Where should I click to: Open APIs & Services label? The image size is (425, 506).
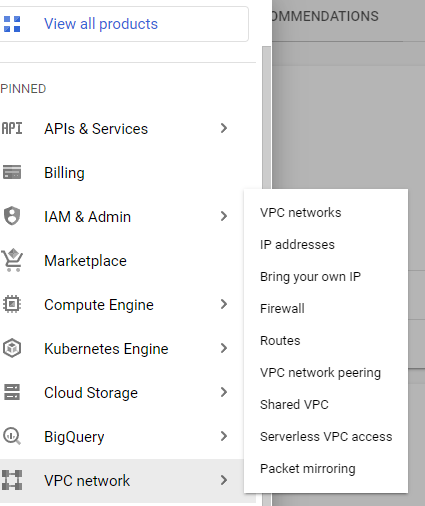[x=96, y=129]
